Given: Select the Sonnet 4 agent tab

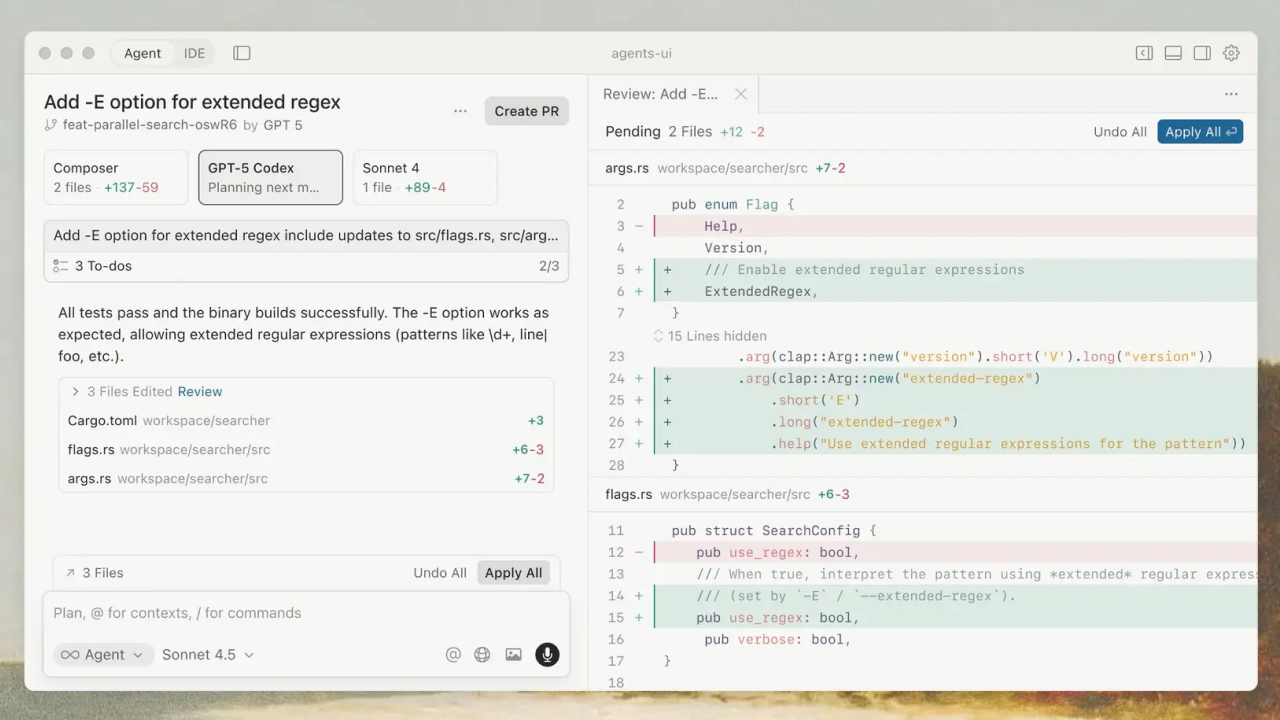Looking at the screenshot, I should tap(425, 177).
